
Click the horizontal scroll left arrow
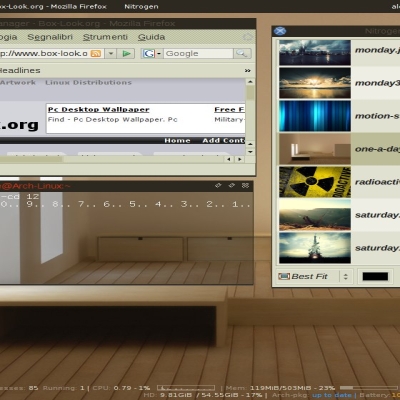point(229,159)
